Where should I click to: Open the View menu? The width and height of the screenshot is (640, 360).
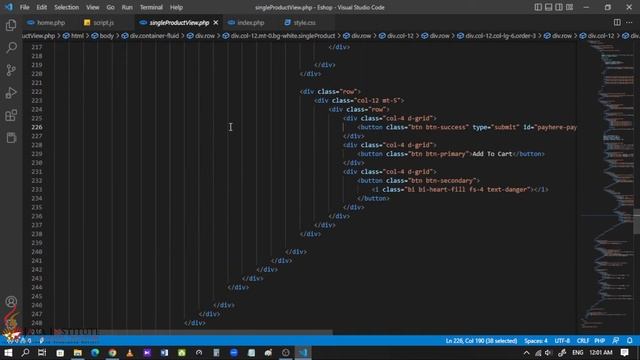click(x=93, y=7)
